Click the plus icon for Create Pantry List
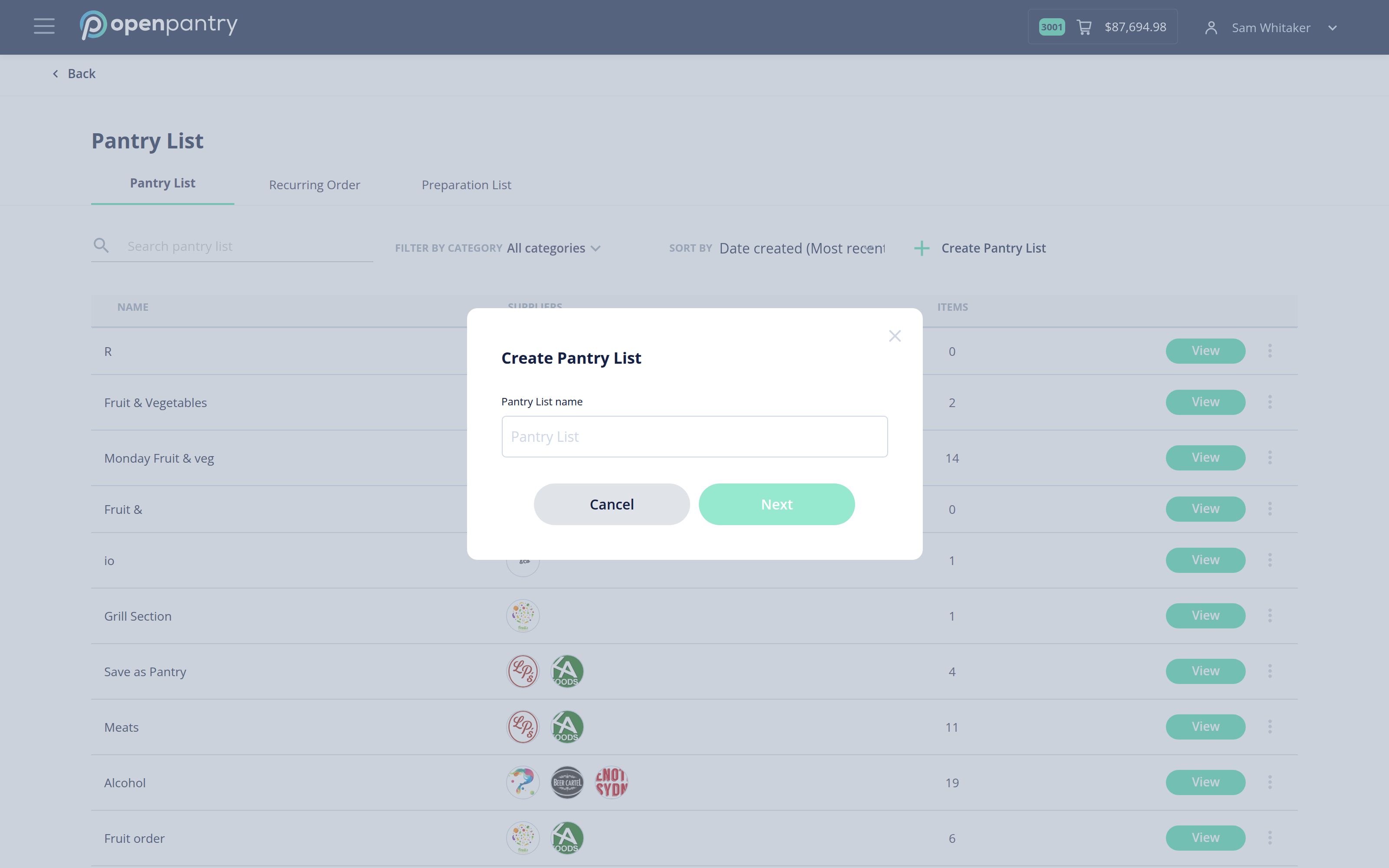 coord(921,248)
